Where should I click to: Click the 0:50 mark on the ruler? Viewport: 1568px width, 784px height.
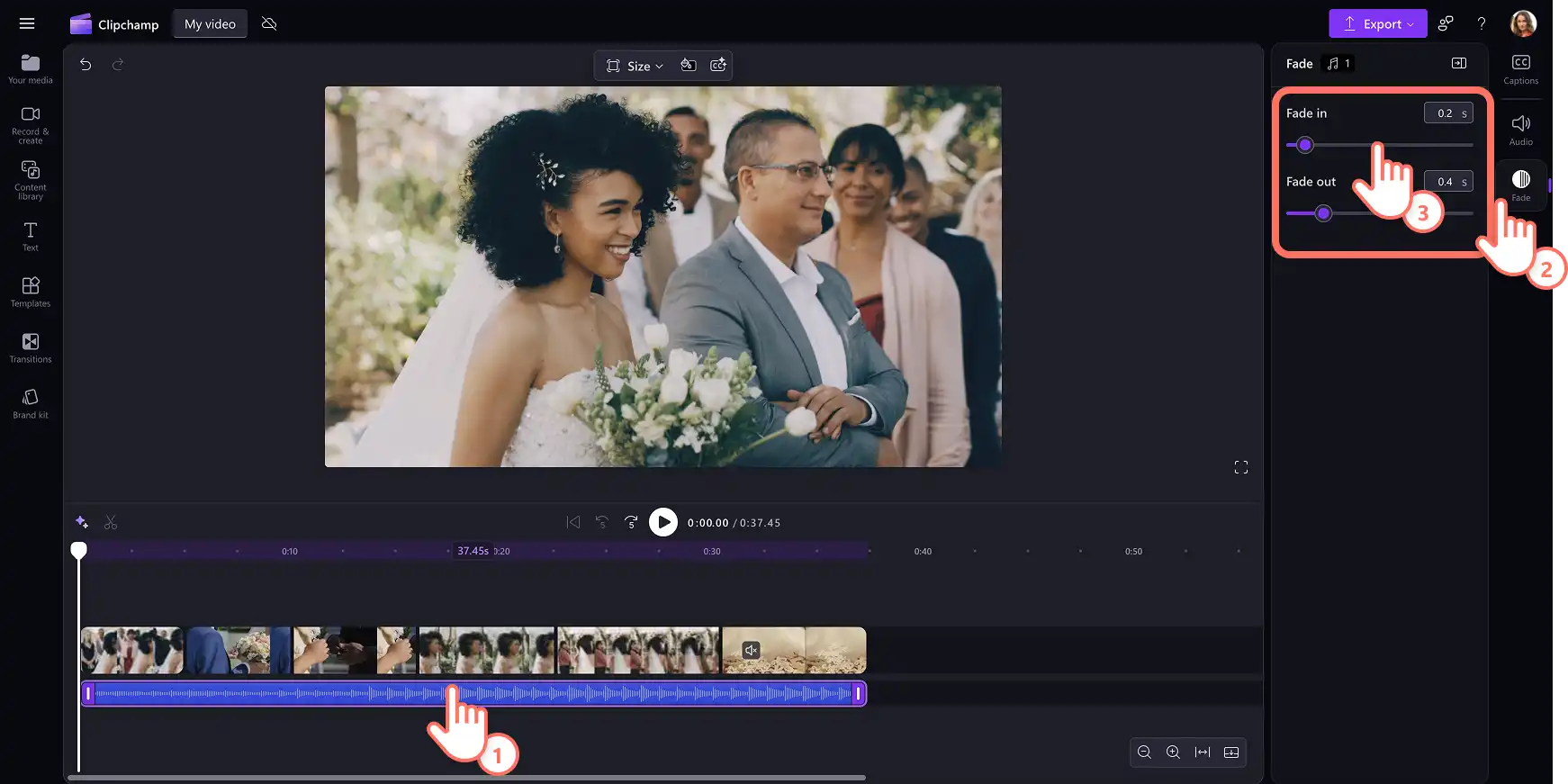(x=1133, y=551)
